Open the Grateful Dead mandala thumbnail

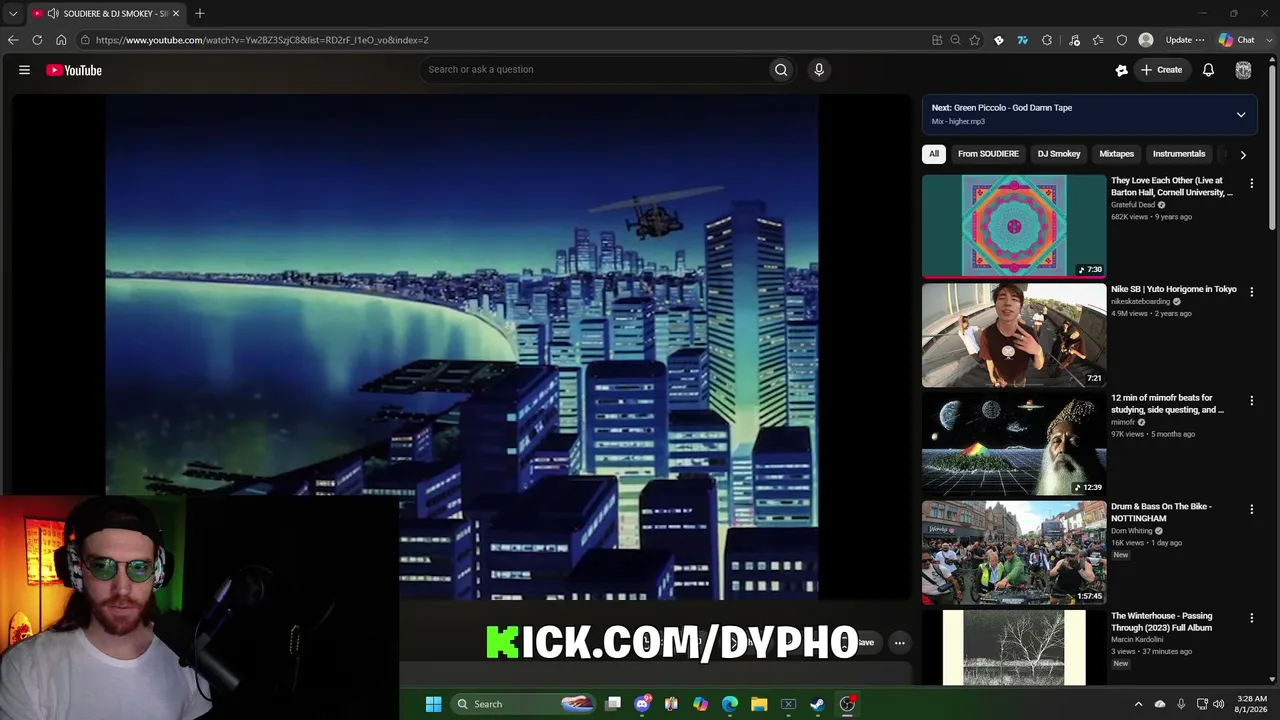pyautogui.click(x=1014, y=226)
